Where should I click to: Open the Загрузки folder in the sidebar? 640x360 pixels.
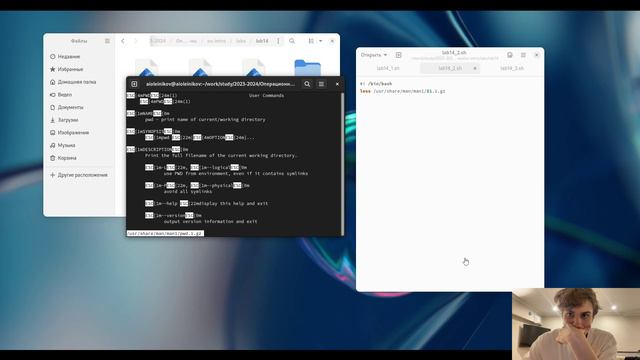pos(68,120)
